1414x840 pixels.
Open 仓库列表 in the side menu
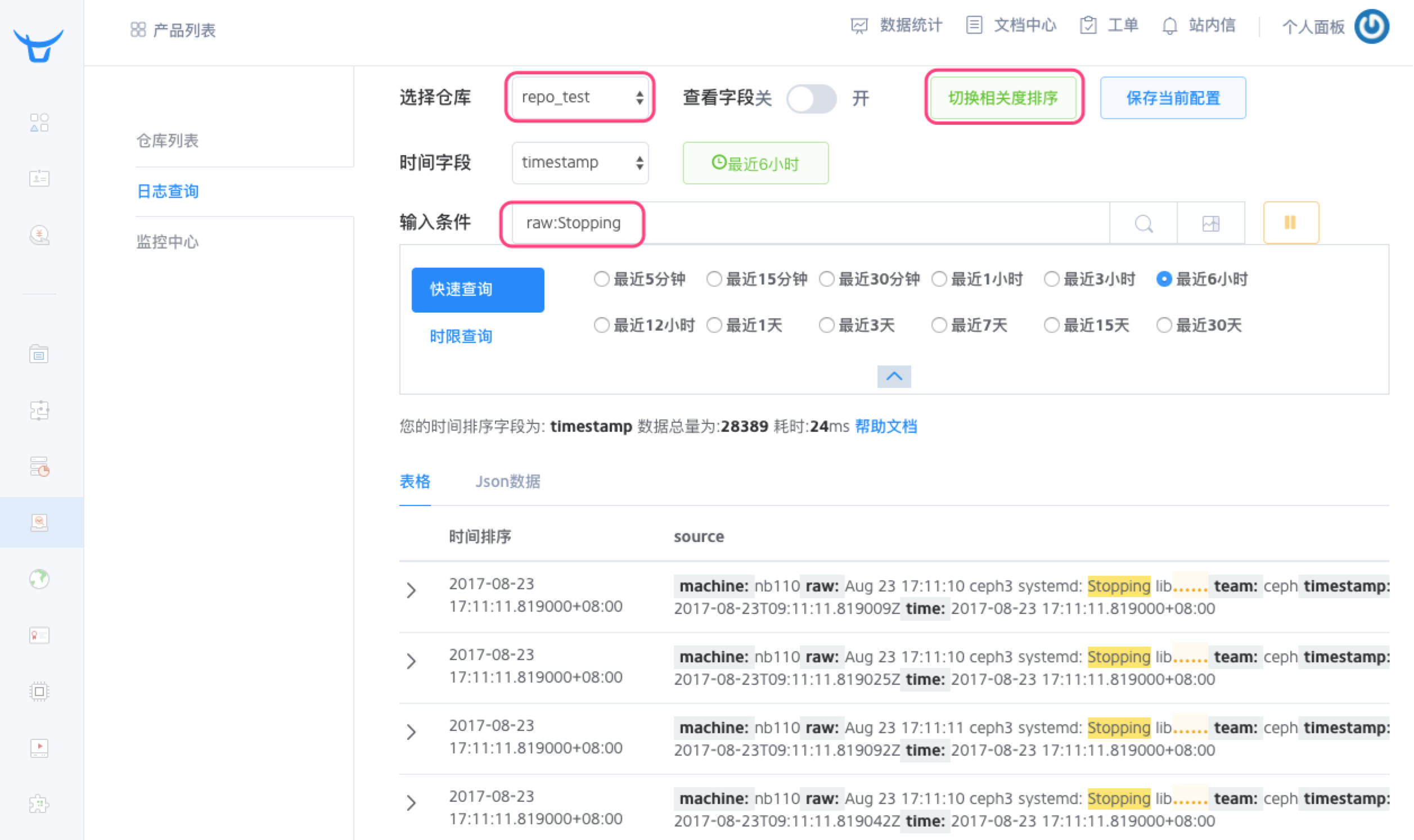(x=168, y=141)
